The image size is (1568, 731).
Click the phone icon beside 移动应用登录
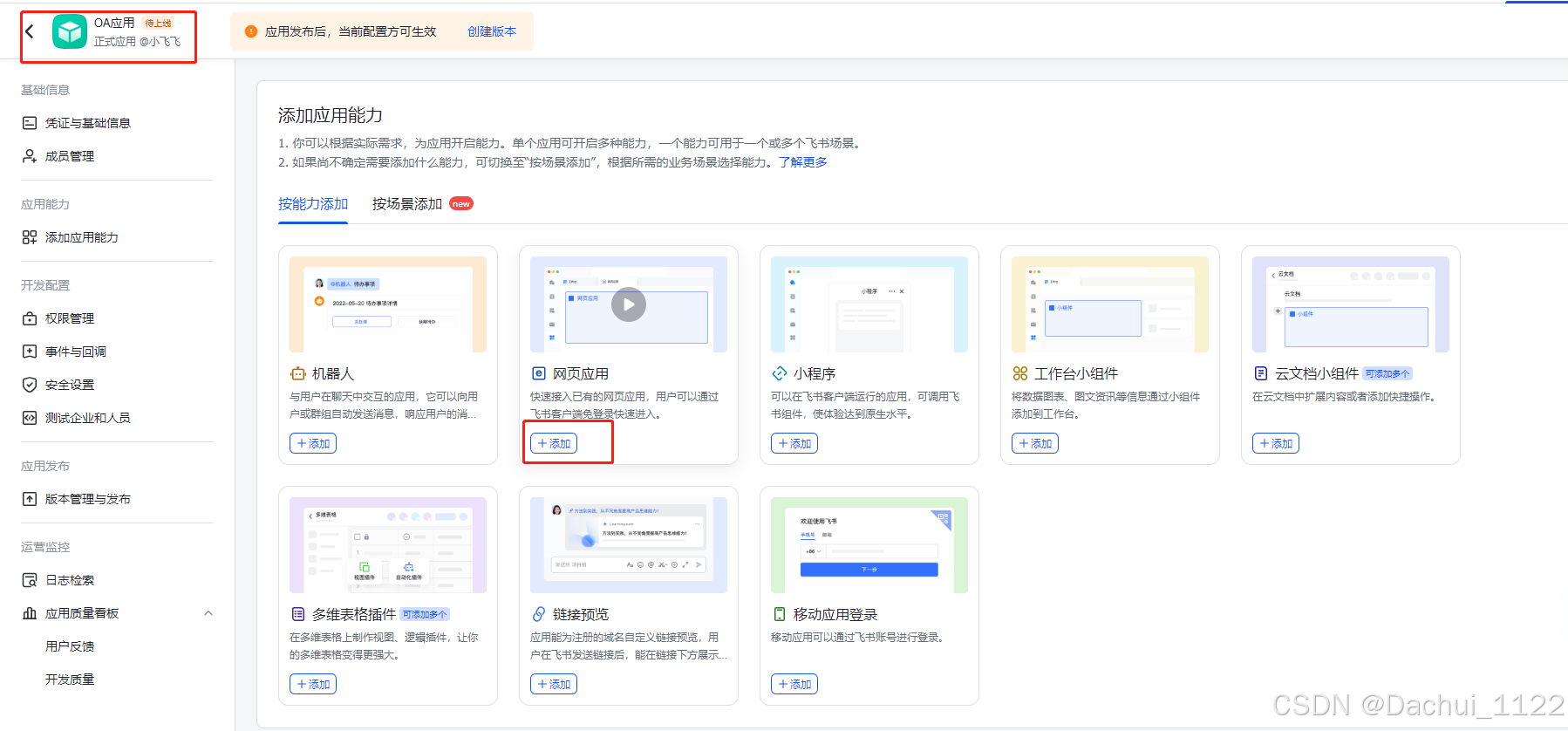[x=780, y=614]
